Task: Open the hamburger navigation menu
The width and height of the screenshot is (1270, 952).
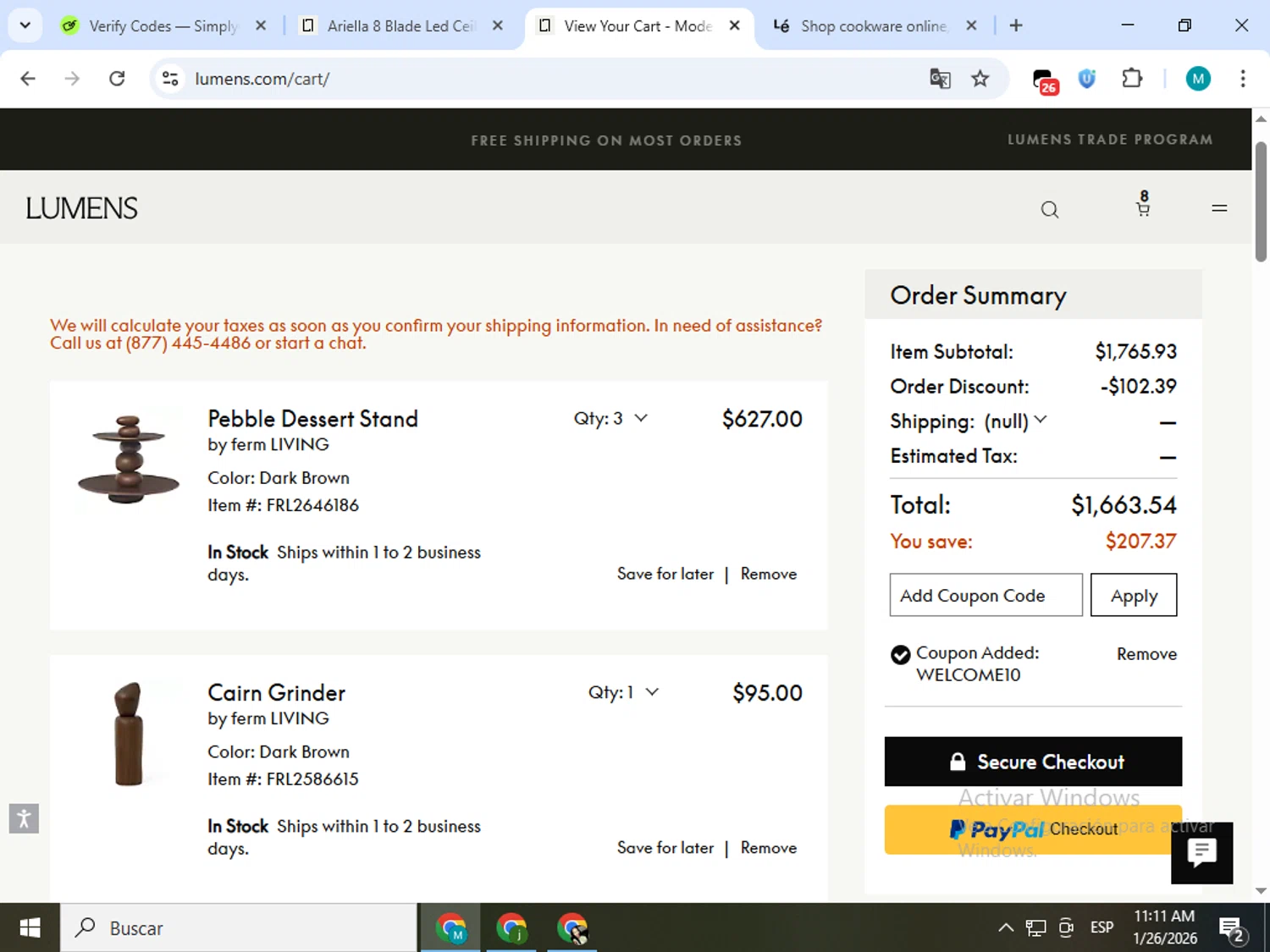Action: point(1219,208)
